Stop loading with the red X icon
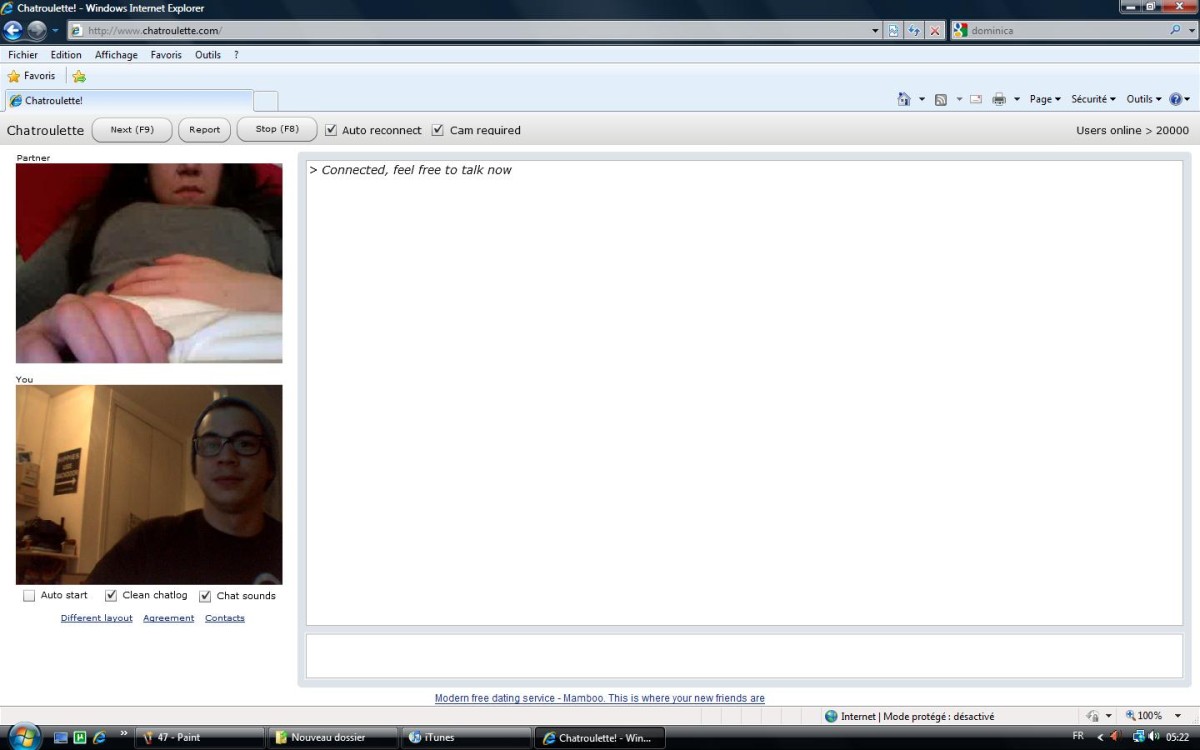 point(935,31)
